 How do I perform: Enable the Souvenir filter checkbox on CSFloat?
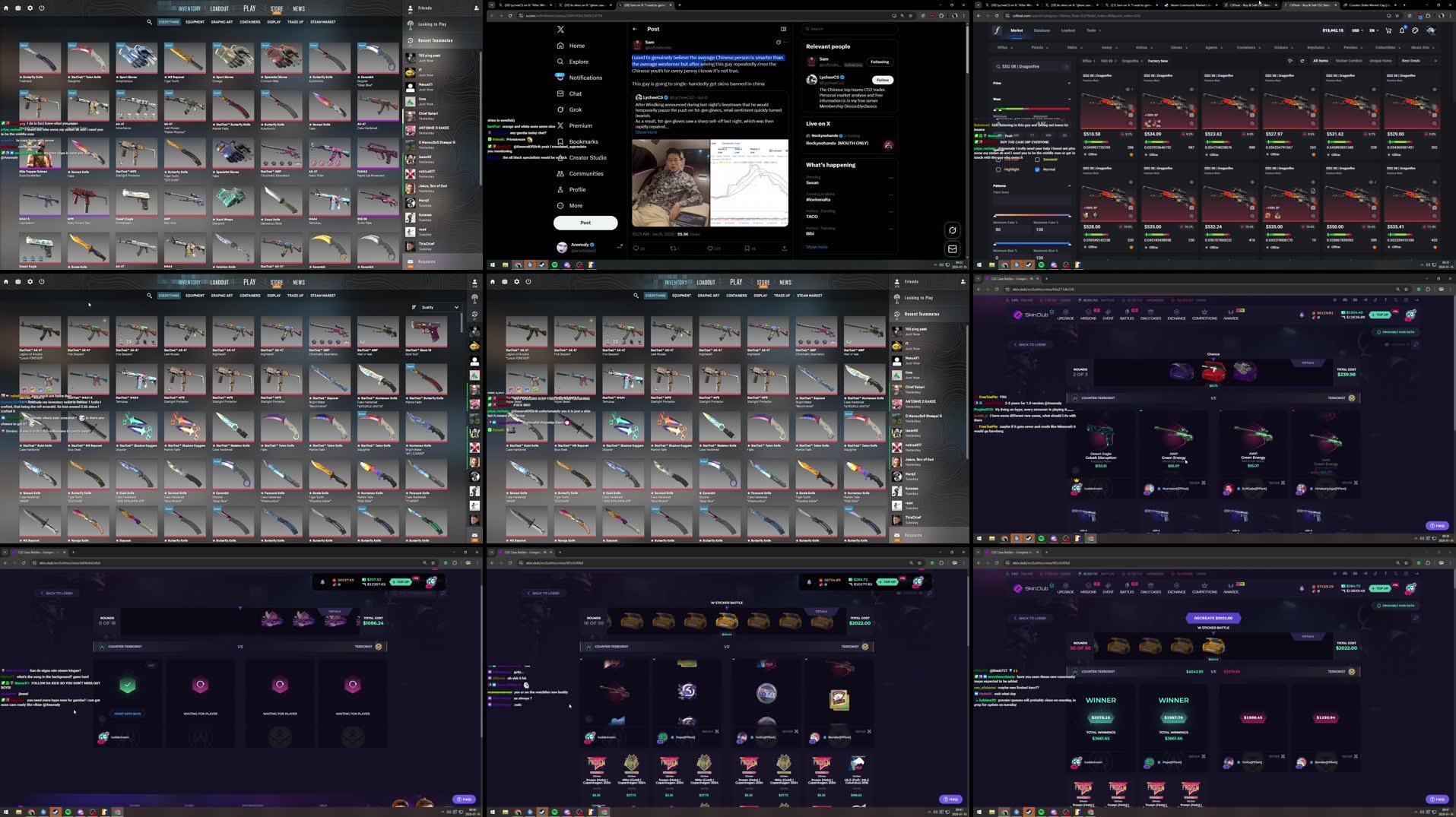1037,160
